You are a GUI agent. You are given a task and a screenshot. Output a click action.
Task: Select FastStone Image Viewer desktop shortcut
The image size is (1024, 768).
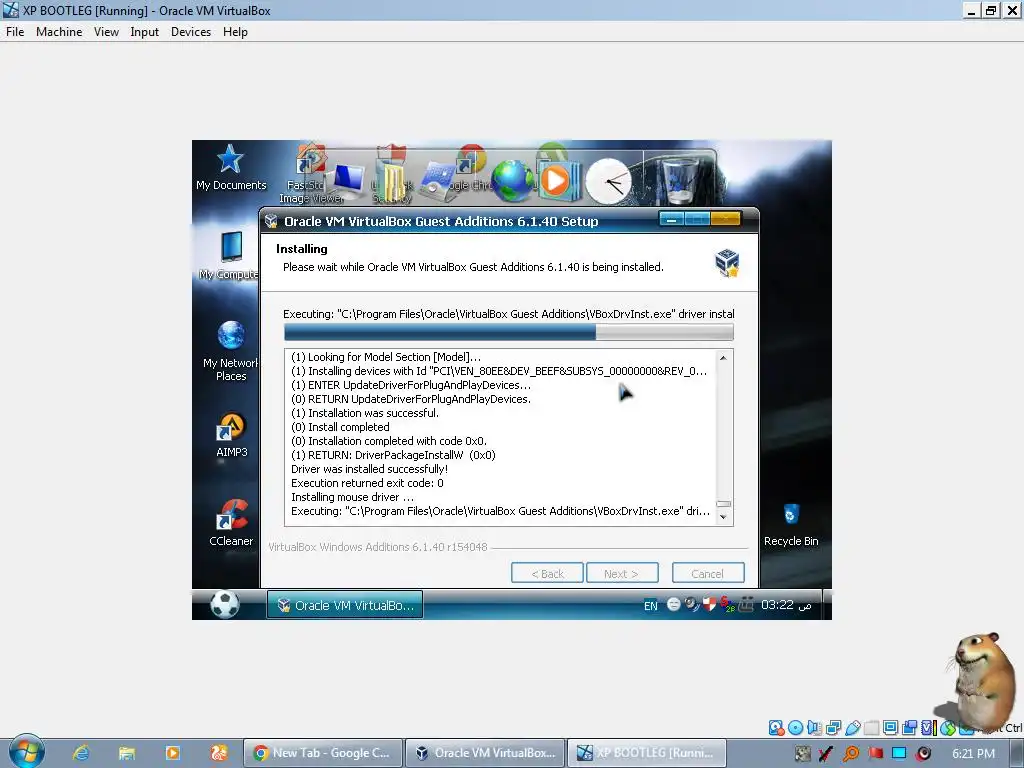311,174
